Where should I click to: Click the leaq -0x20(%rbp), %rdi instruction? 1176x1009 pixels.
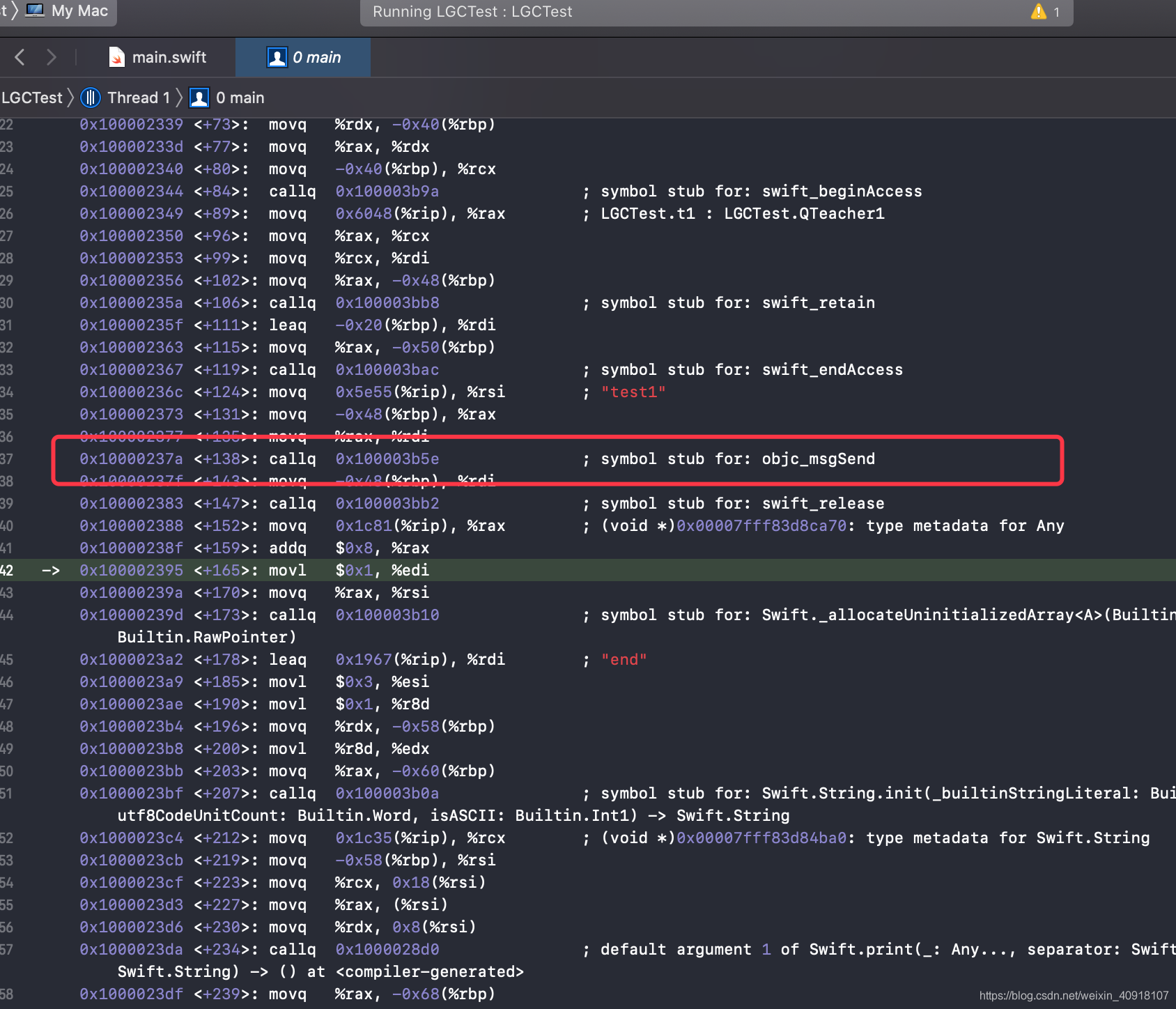(382, 325)
